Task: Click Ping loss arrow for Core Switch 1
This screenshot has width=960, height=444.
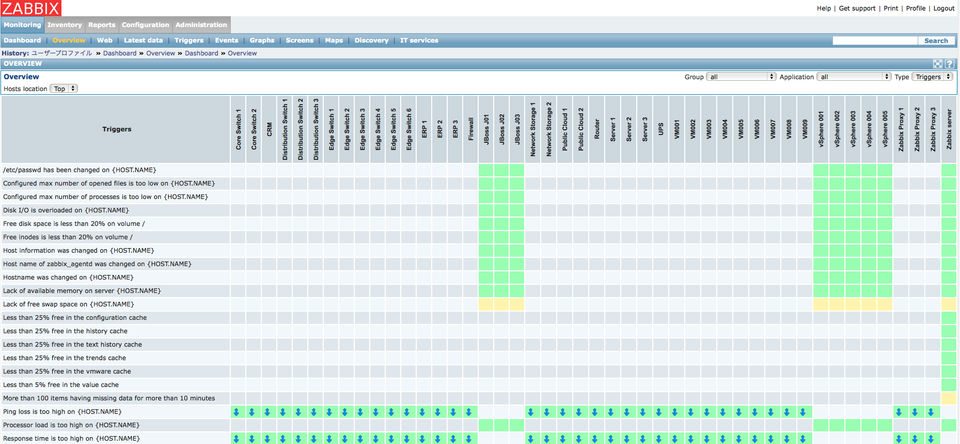Action: point(238,412)
